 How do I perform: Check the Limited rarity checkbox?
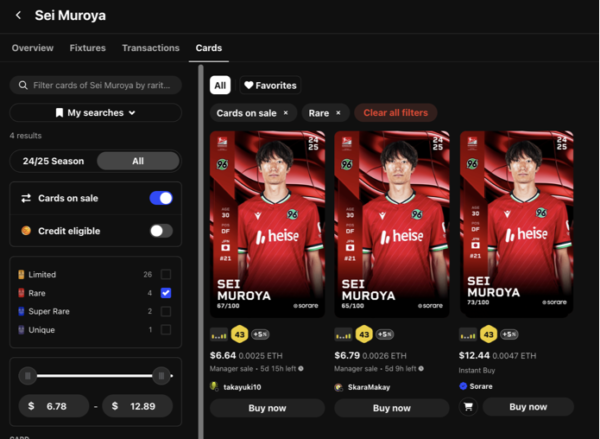pyautogui.click(x=166, y=274)
